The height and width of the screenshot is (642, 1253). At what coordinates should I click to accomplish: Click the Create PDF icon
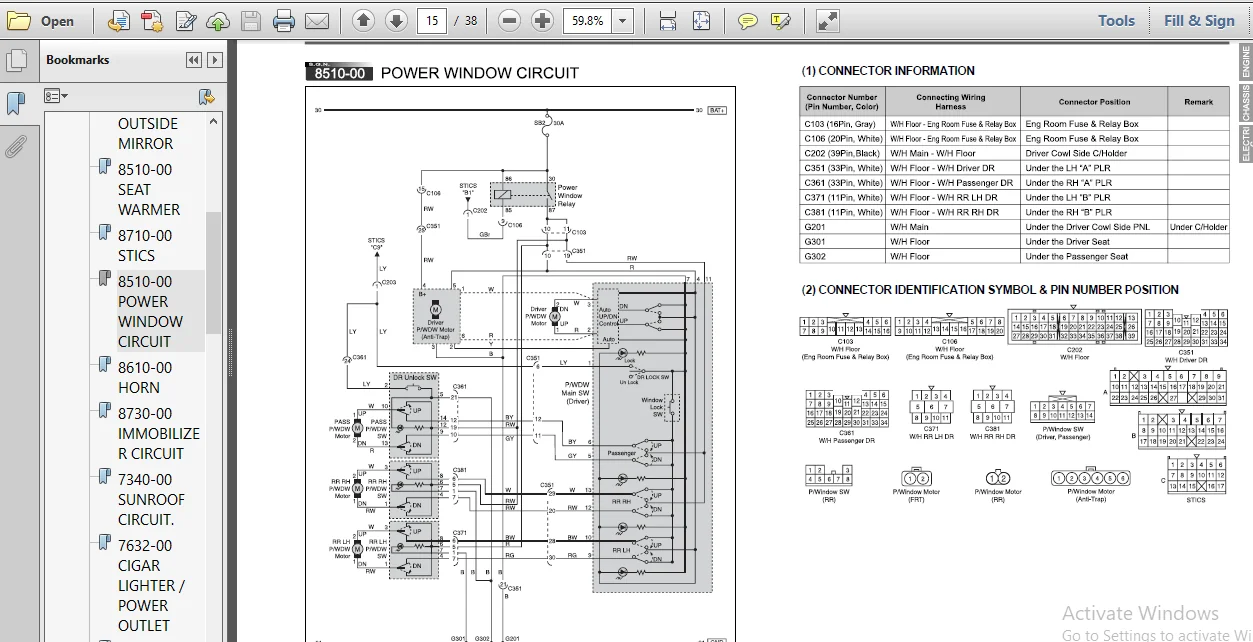[x=151, y=20]
